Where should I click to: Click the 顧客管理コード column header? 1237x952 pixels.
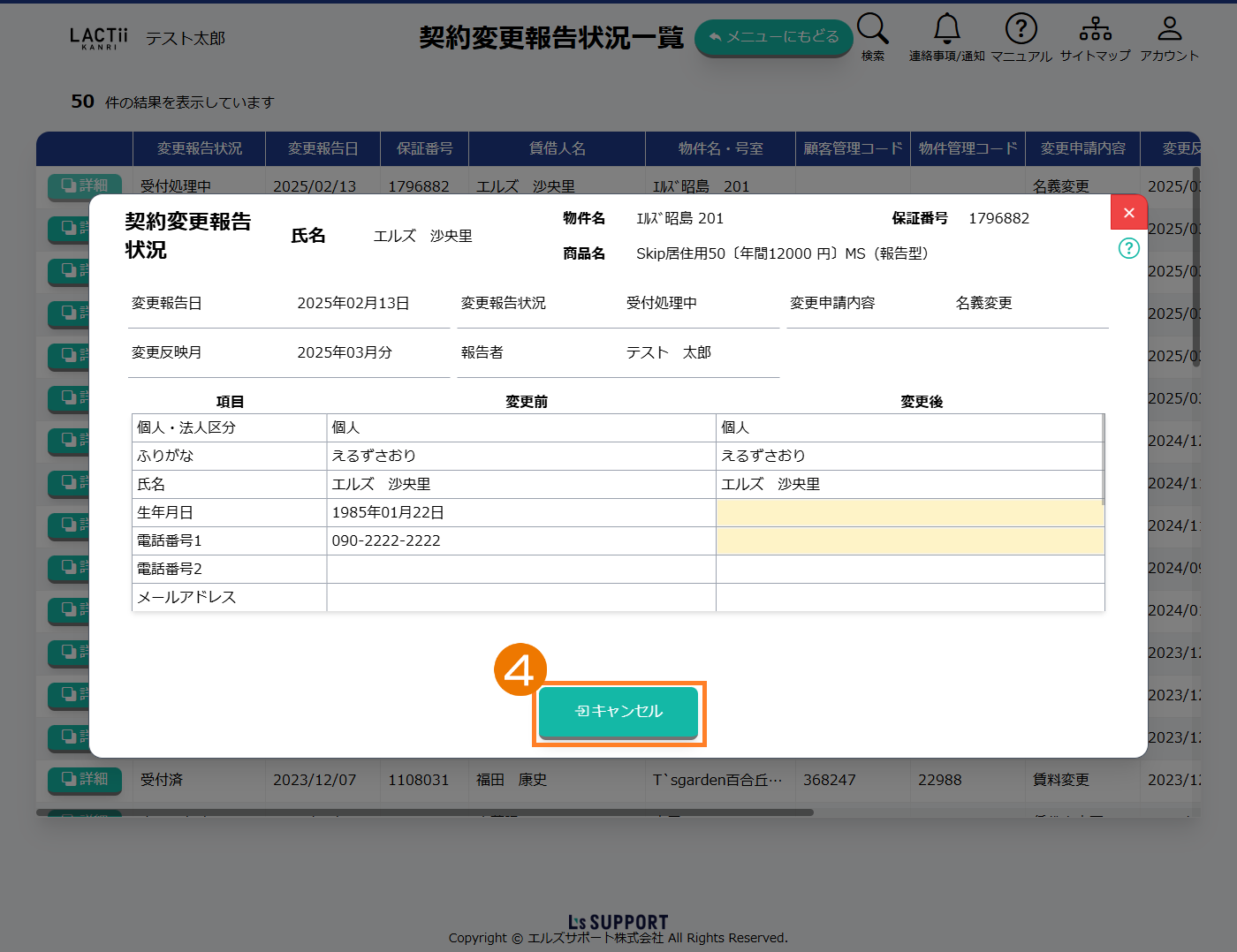click(x=853, y=148)
